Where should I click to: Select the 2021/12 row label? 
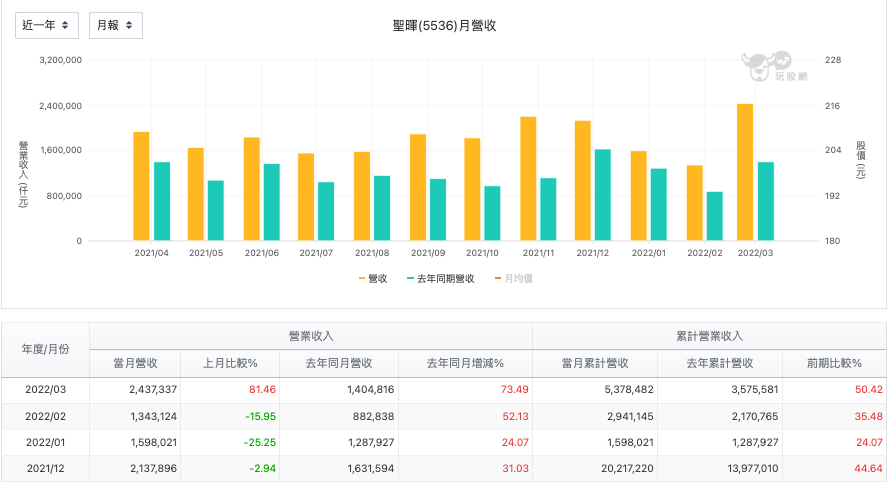coord(45,468)
